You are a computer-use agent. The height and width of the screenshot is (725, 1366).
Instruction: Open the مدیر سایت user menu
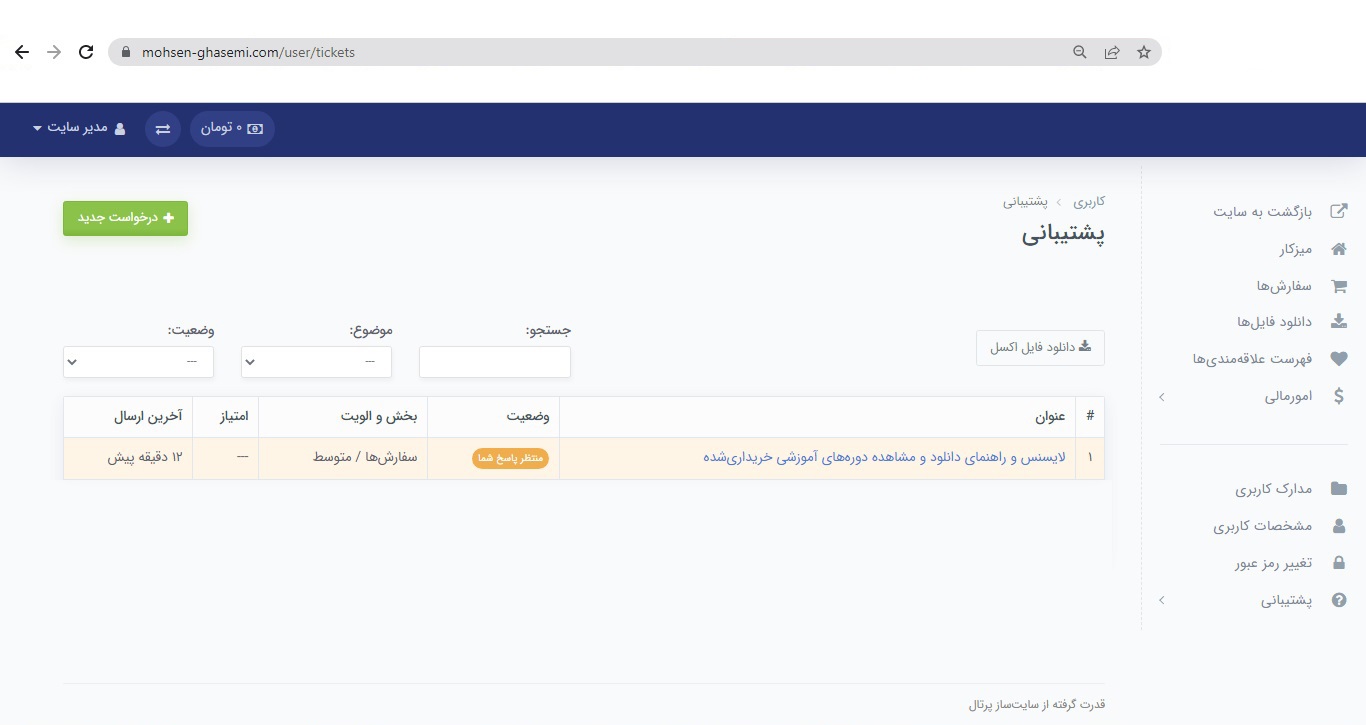pyautogui.click(x=79, y=128)
